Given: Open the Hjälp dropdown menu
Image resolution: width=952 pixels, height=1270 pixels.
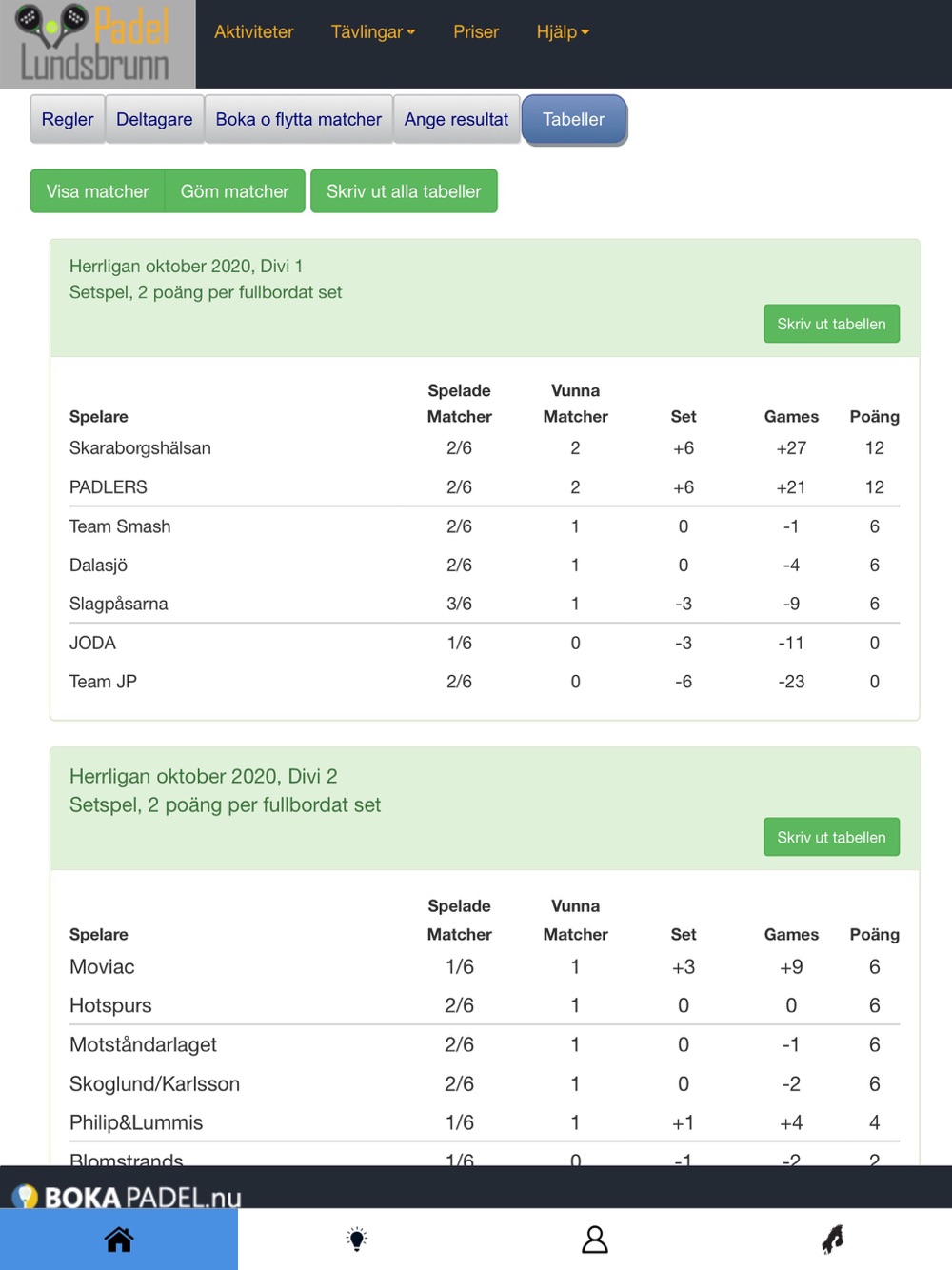Looking at the screenshot, I should (563, 32).
